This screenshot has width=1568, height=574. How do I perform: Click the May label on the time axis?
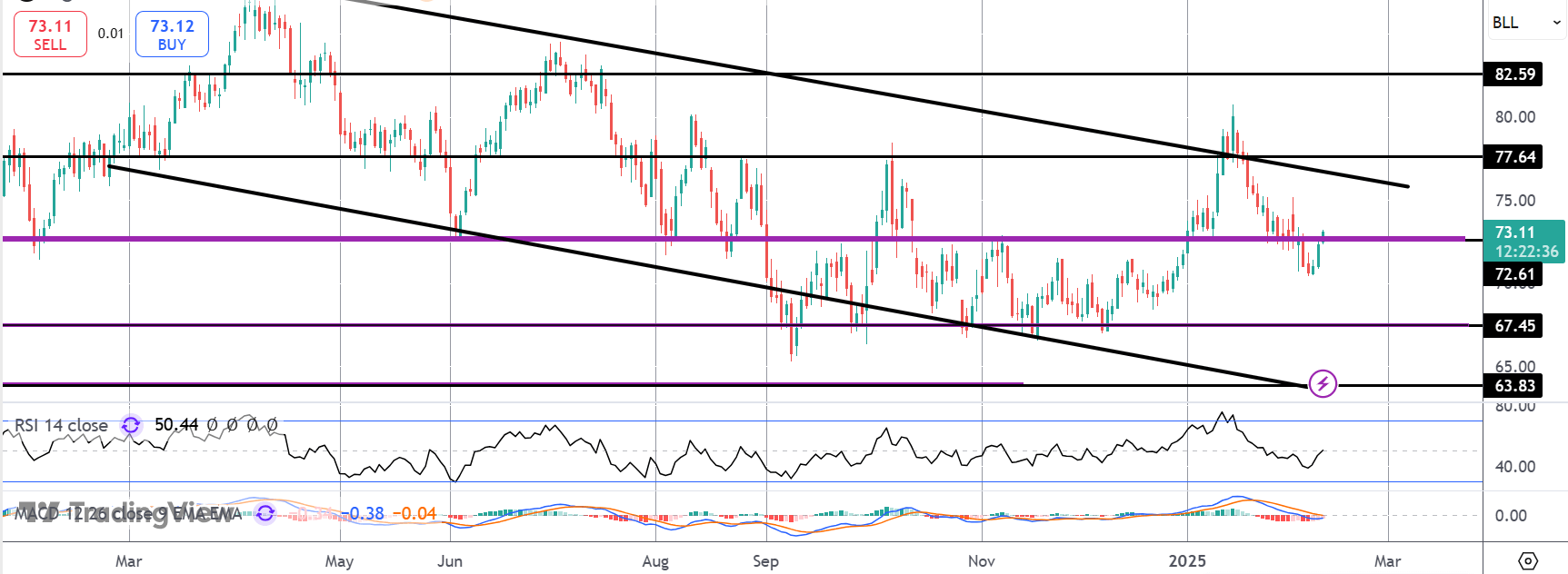click(x=339, y=561)
